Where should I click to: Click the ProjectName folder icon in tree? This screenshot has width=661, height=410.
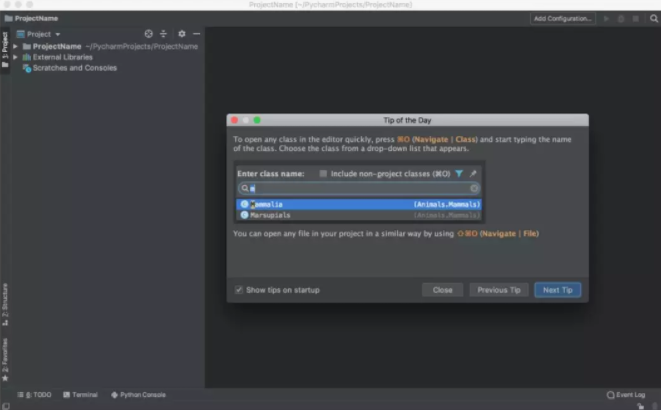tap(27, 46)
